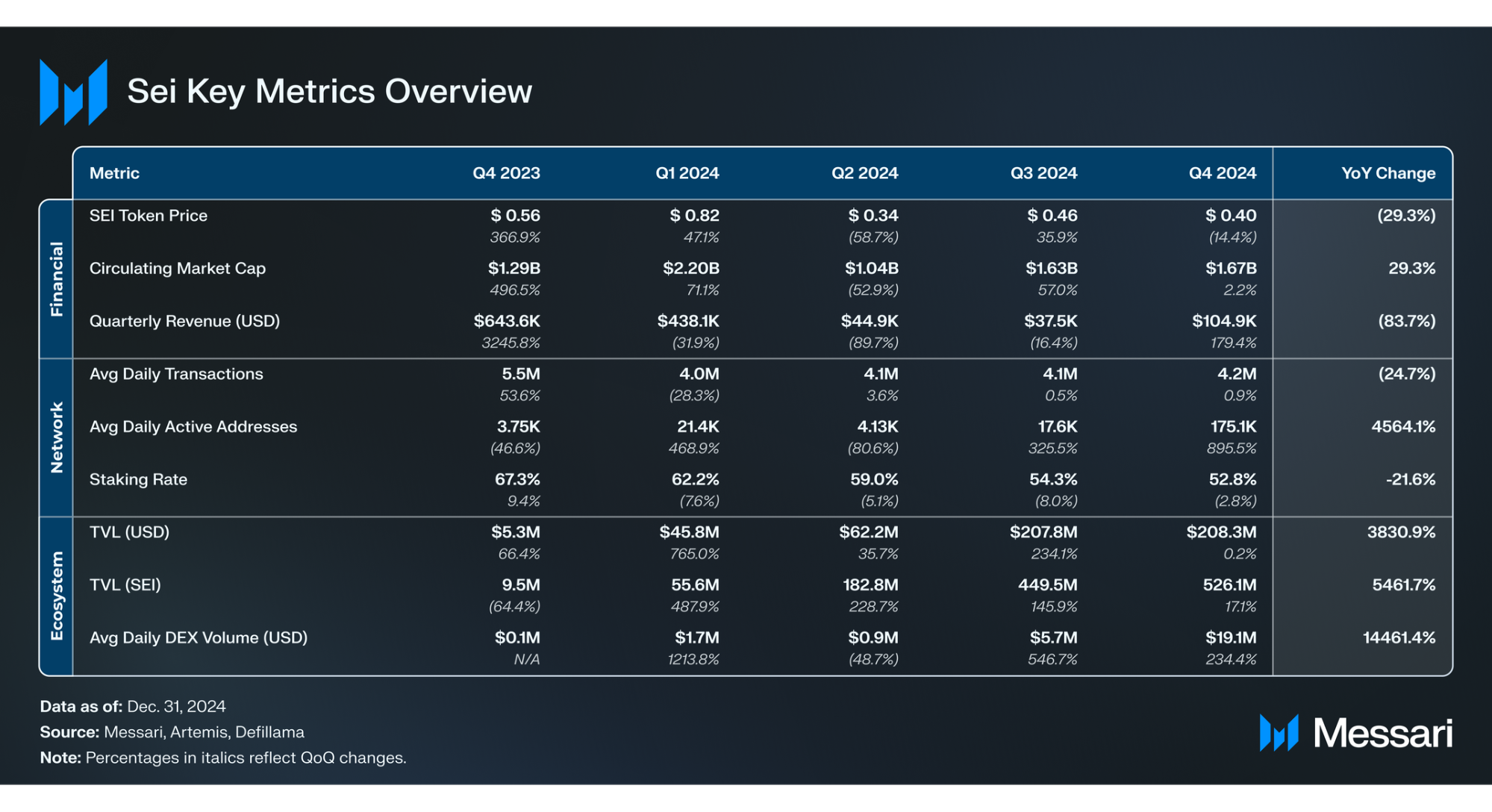The image size is (1492, 812).
Task: Select the Q4 2023 column header
Action: (x=506, y=173)
